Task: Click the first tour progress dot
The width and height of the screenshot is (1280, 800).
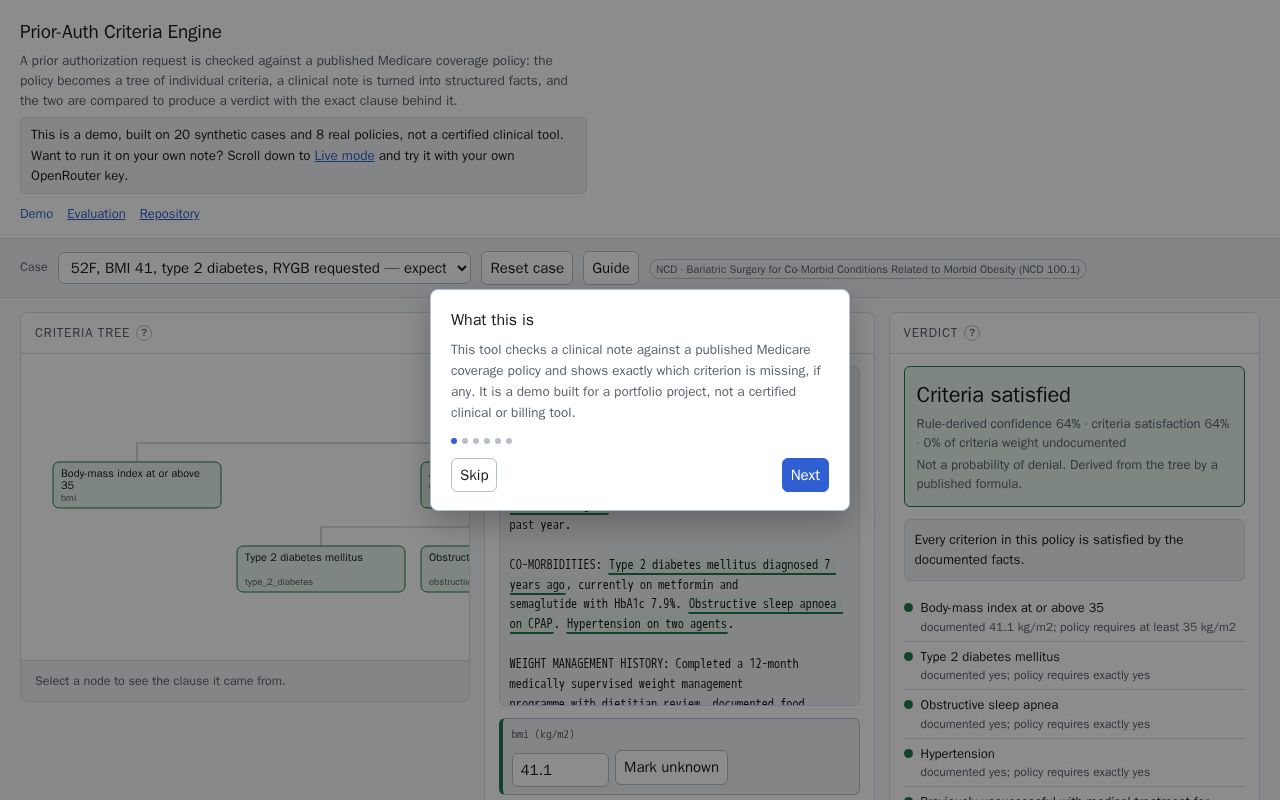Action: (454, 441)
